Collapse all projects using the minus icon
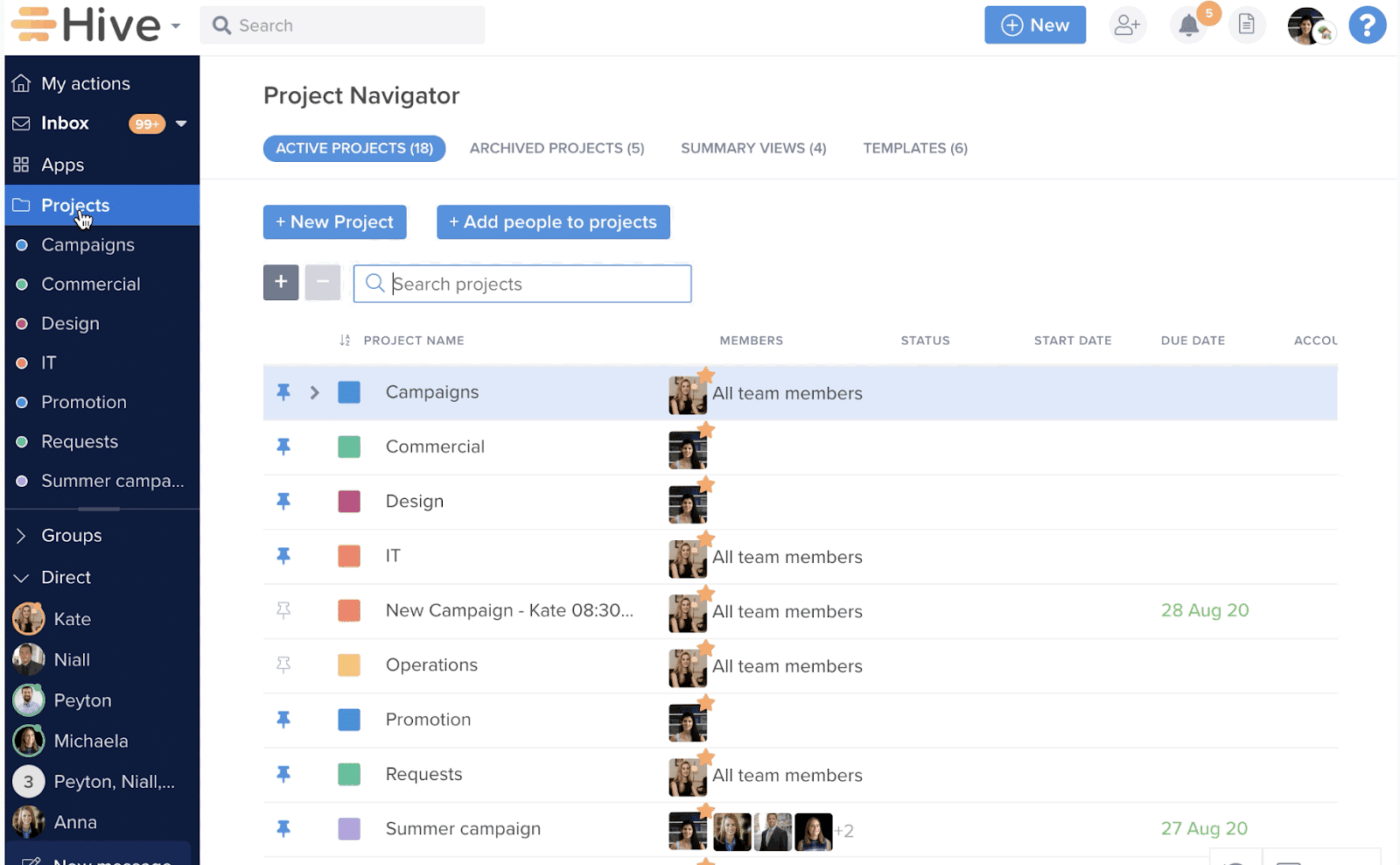 tap(322, 282)
